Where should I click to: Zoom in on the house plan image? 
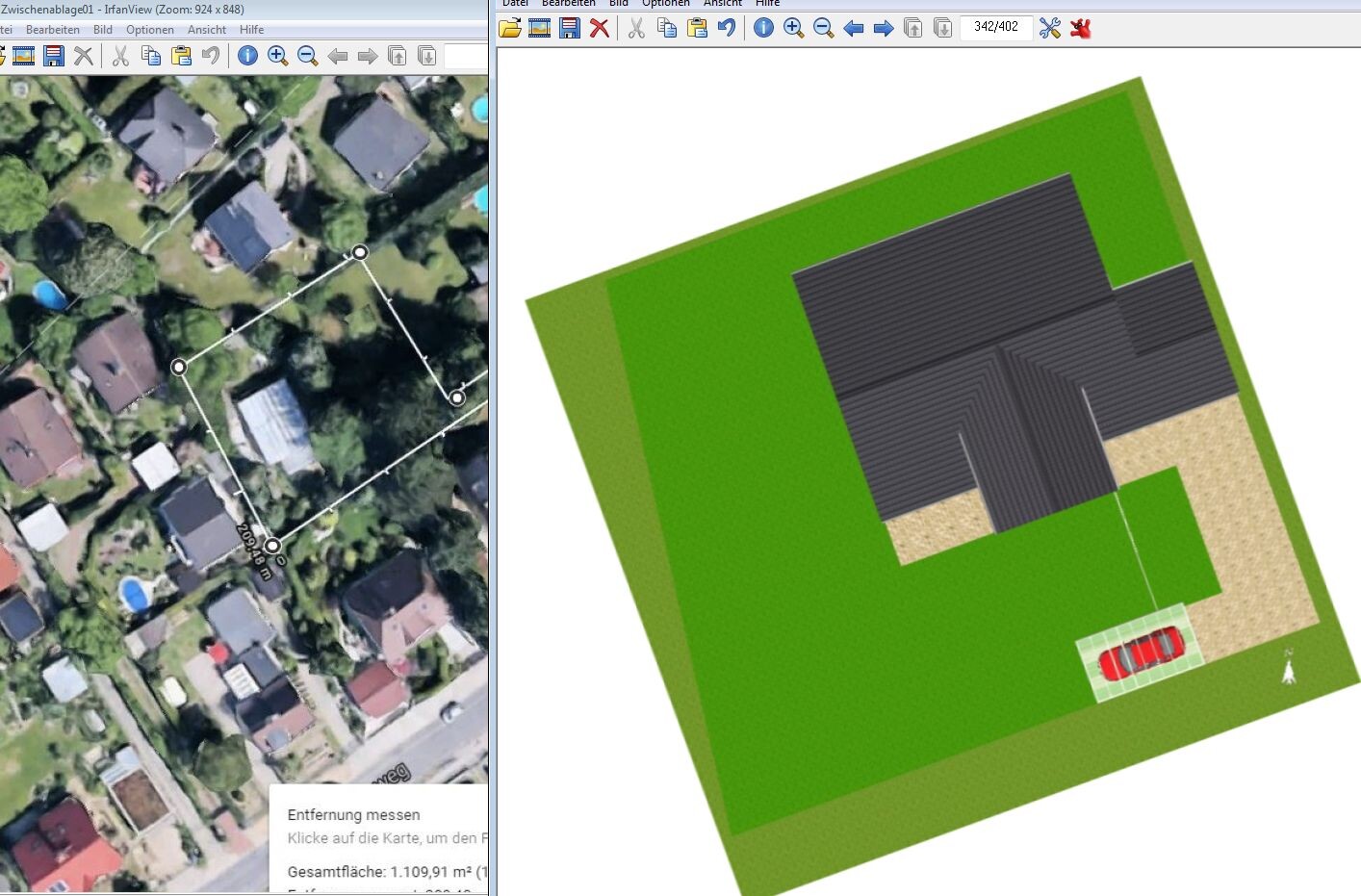(793, 28)
